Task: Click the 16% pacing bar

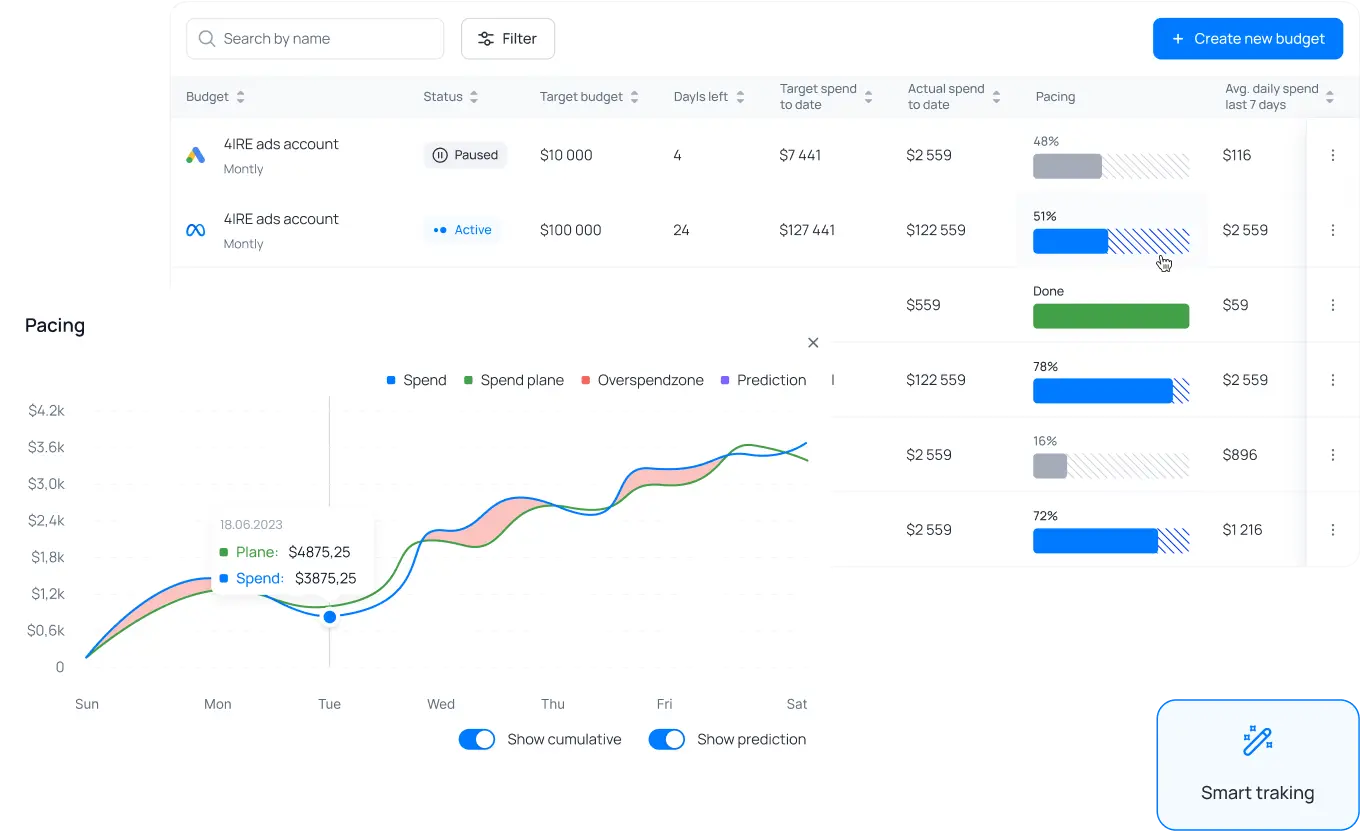Action: click(x=1111, y=466)
